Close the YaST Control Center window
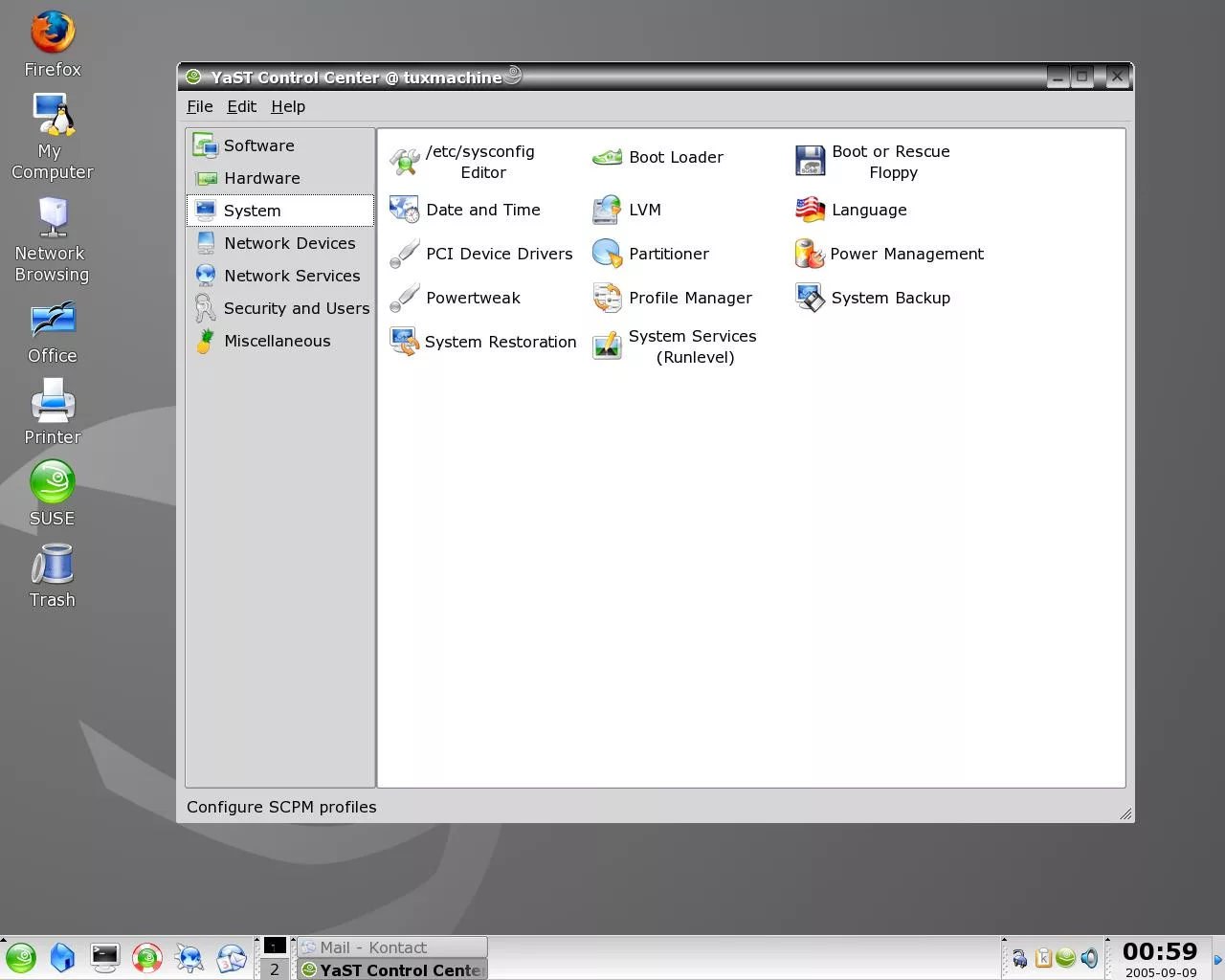This screenshot has width=1225, height=980. point(1117,77)
